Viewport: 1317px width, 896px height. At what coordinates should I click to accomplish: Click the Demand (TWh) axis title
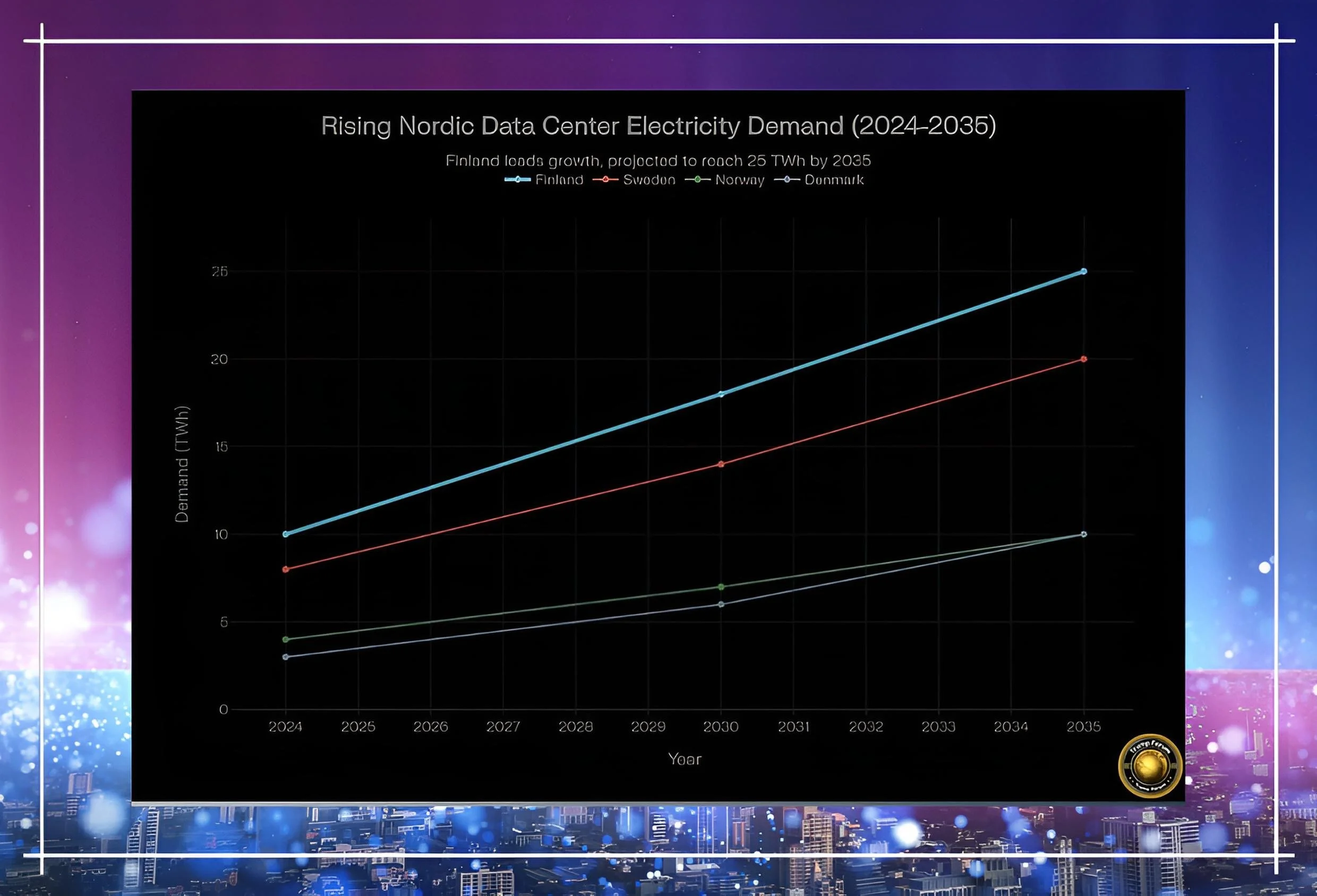[182, 464]
